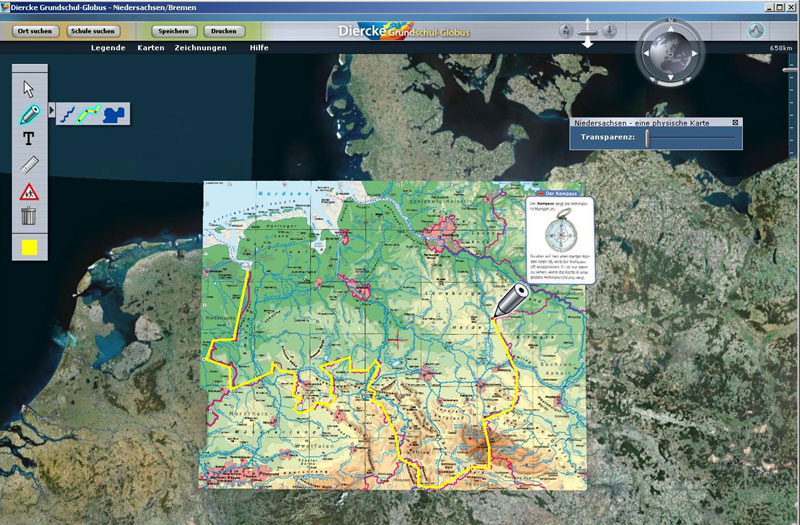Toggle the terrain relief mountain icon
This screenshot has height=525, width=800.
pos(756,31)
